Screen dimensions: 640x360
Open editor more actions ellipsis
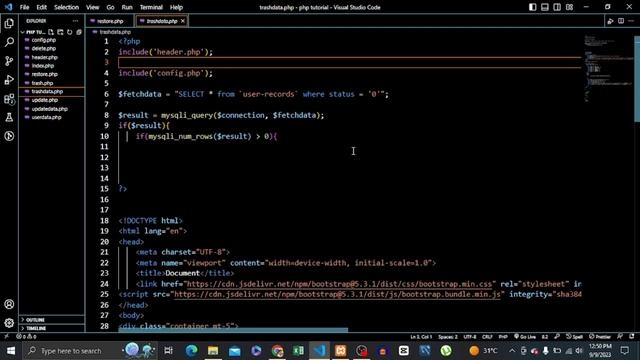tap(631, 21)
